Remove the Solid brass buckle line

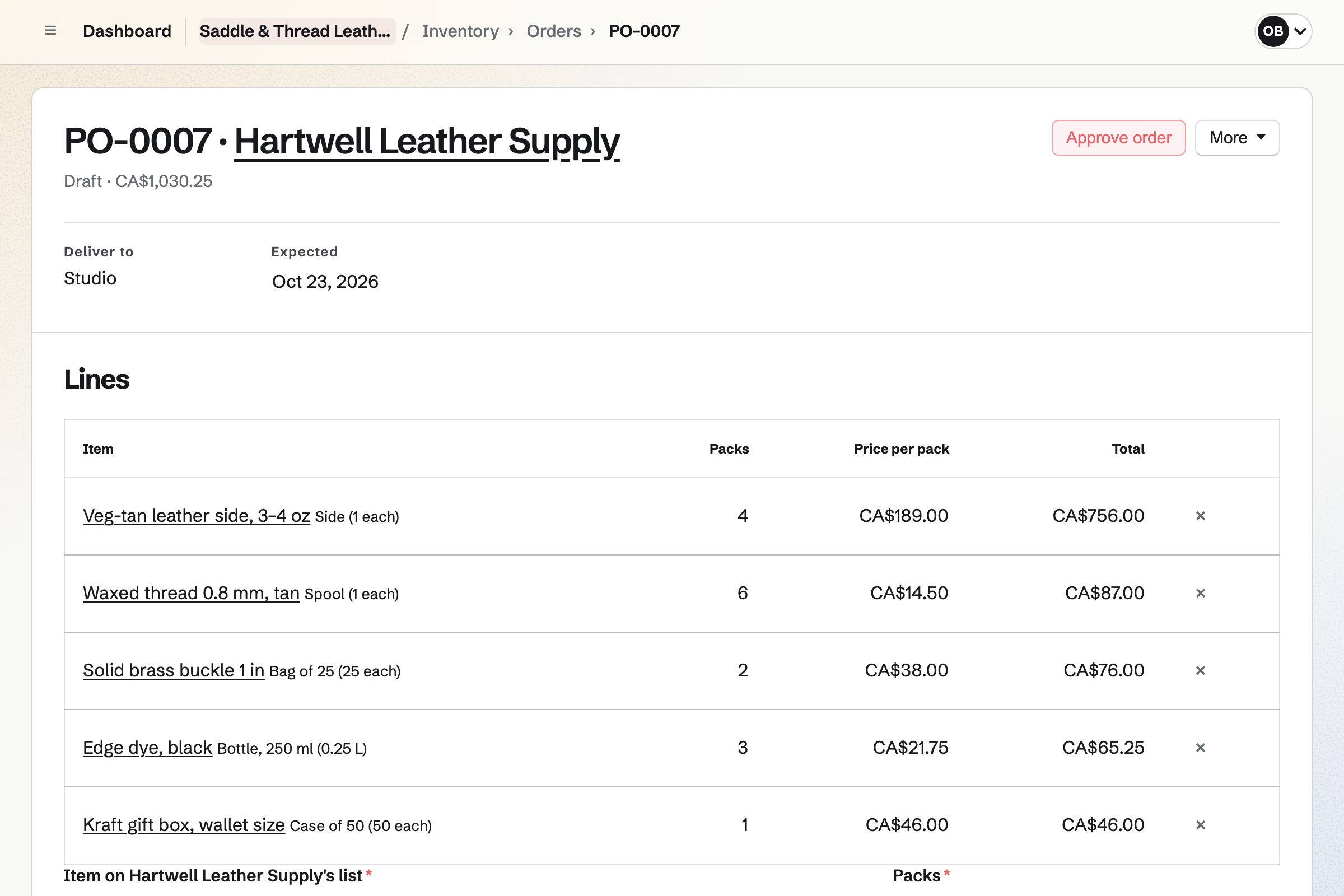(1200, 670)
